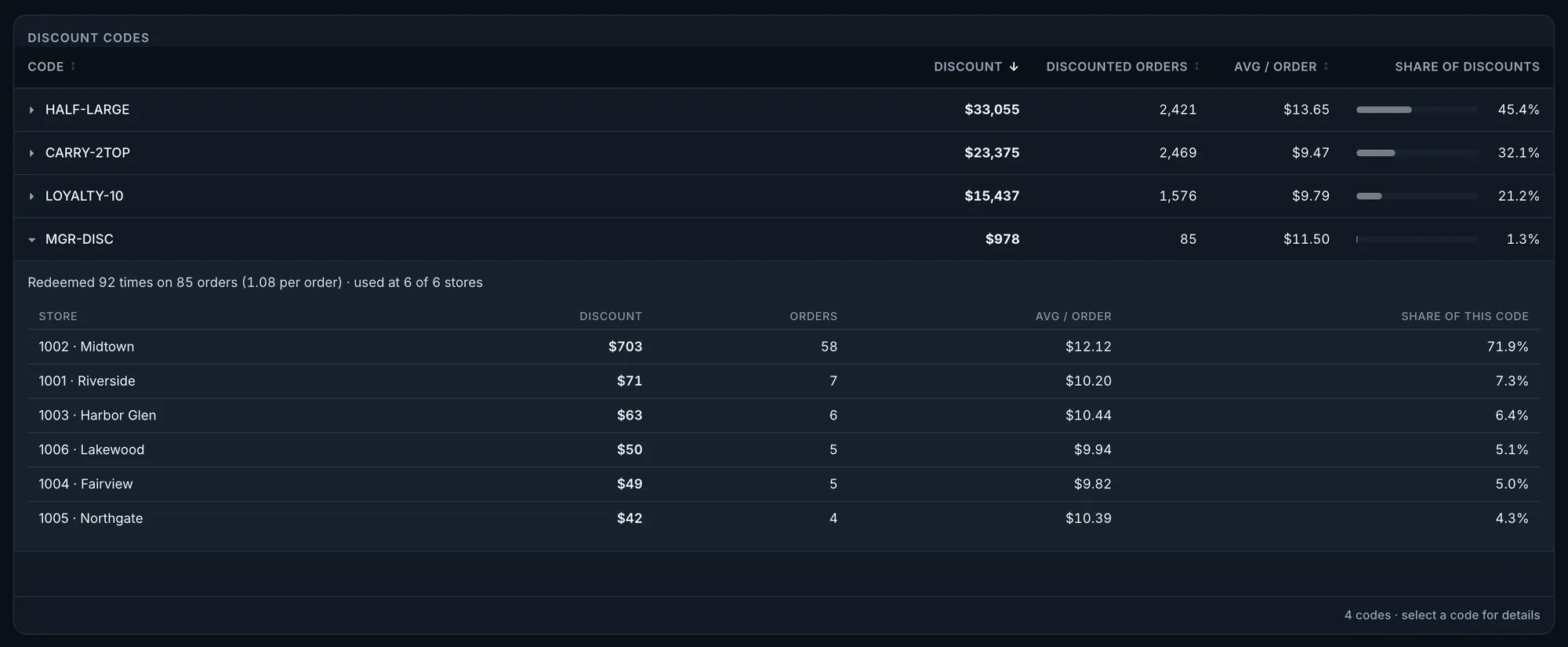Click the MGR-DISC share progress bar
The width and height of the screenshot is (1568, 647).
point(1417,239)
